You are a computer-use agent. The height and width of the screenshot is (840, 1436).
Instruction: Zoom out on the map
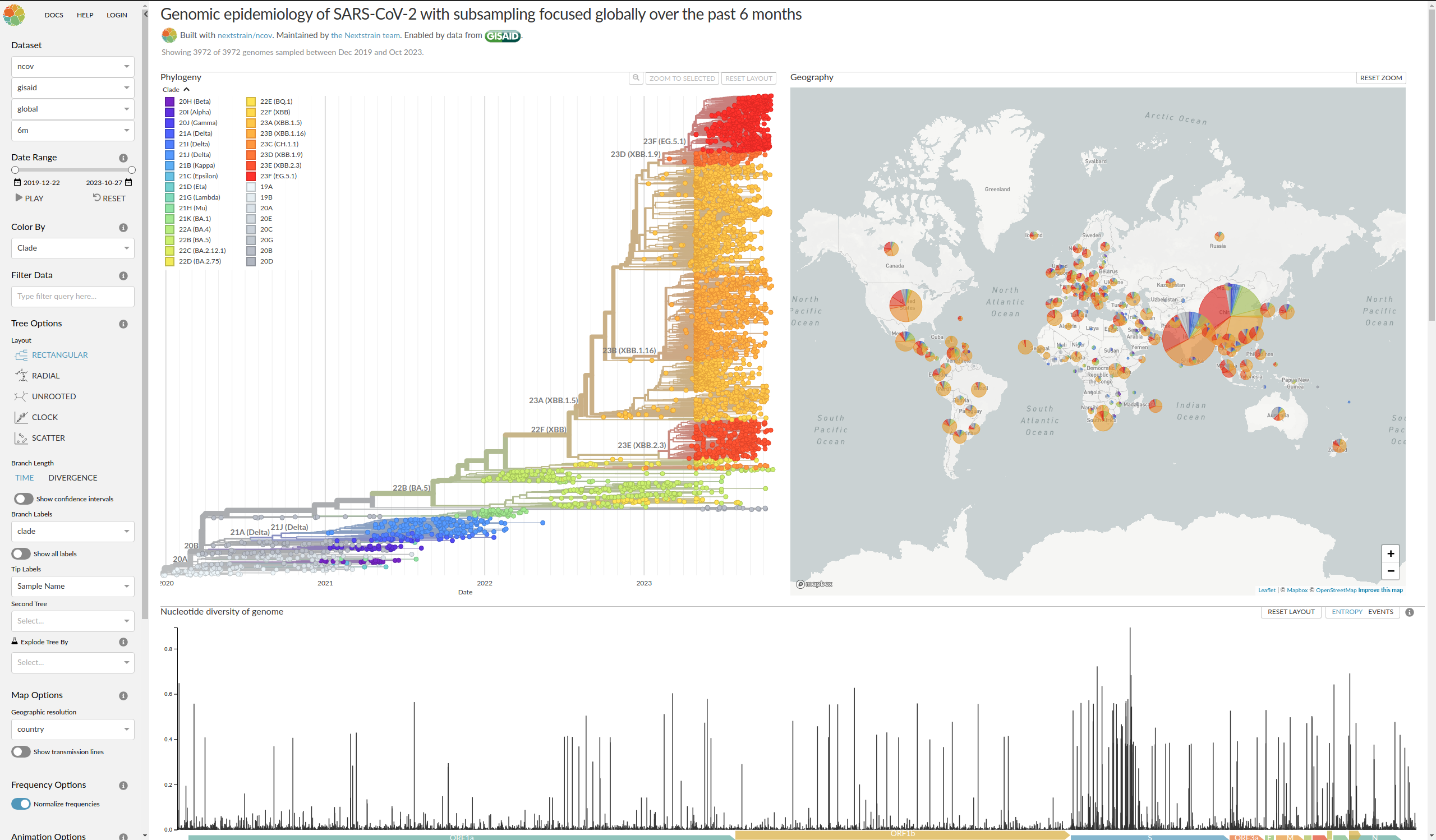tap(1391, 571)
